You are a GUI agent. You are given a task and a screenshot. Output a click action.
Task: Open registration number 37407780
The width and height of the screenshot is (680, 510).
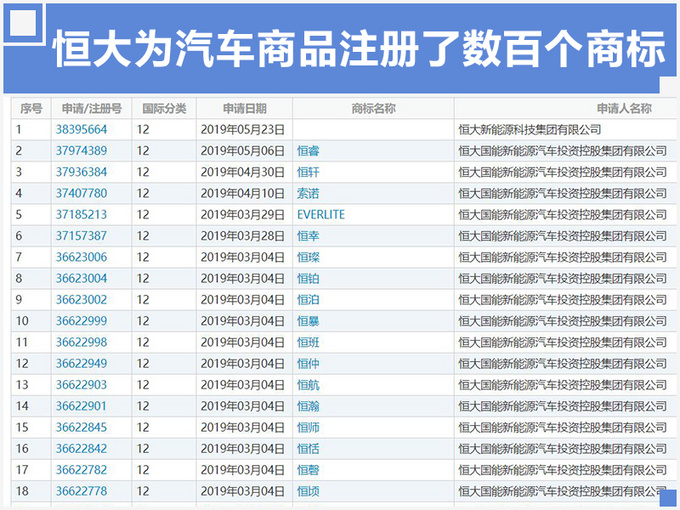81,193
